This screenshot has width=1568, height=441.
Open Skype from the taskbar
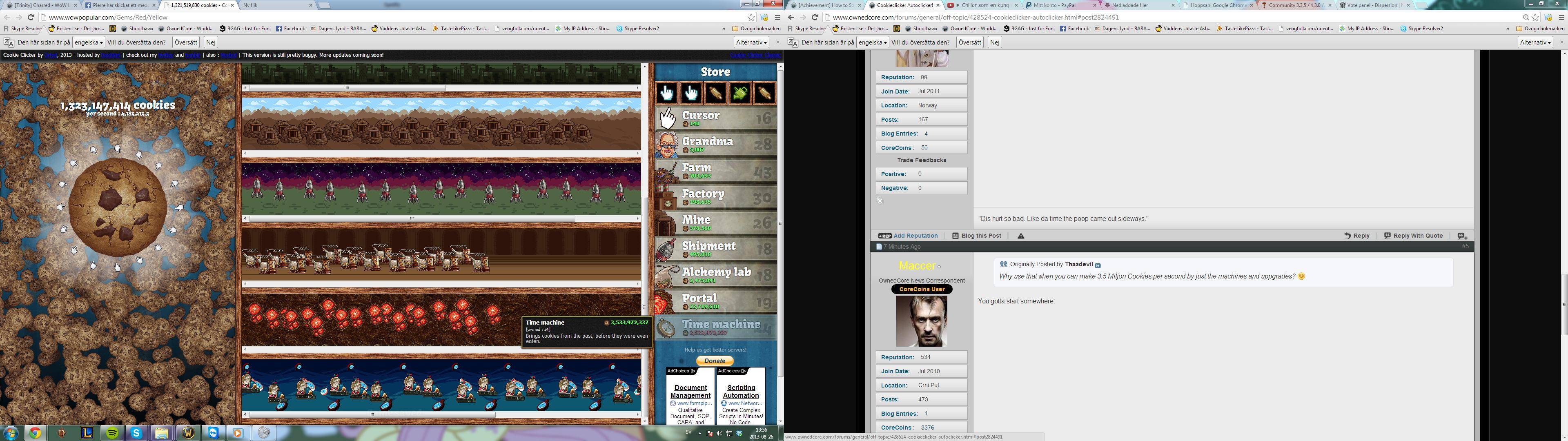pos(136,433)
